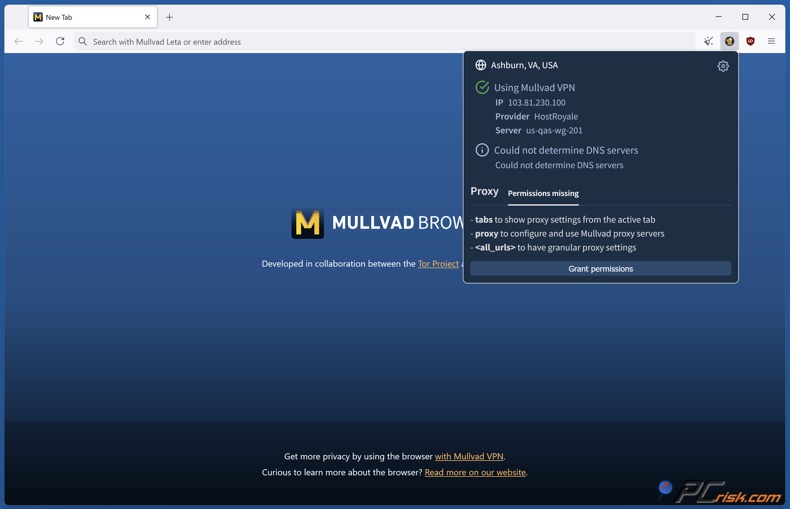
Task: Click the provider name HostRoyale
Action: pyautogui.click(x=556, y=116)
